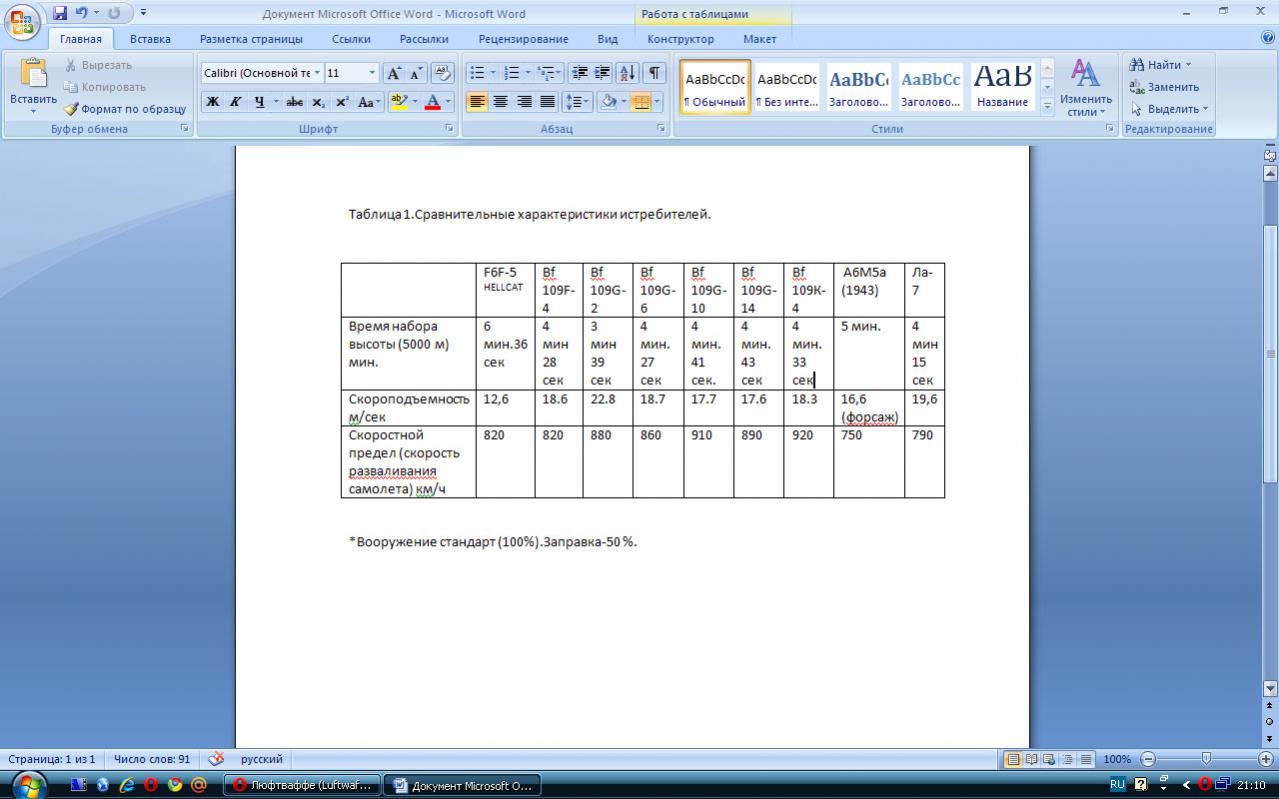The image size is (1279, 799).
Task: Click the zoom slider in status bar
Action: (1206, 759)
